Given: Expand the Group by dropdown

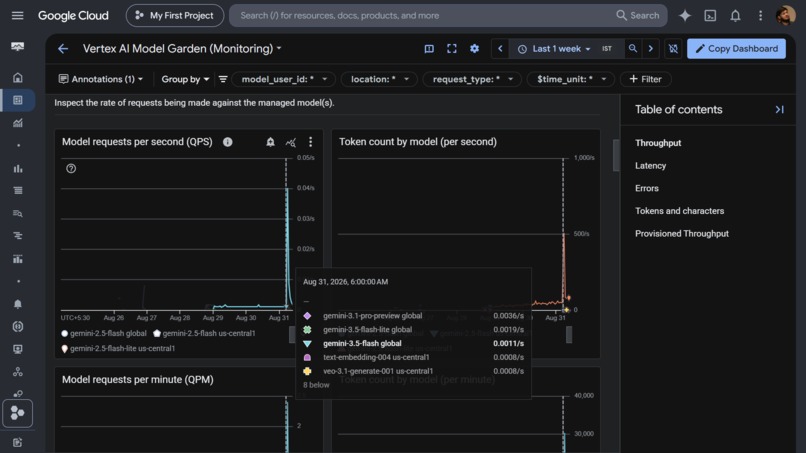Looking at the screenshot, I should [185, 79].
